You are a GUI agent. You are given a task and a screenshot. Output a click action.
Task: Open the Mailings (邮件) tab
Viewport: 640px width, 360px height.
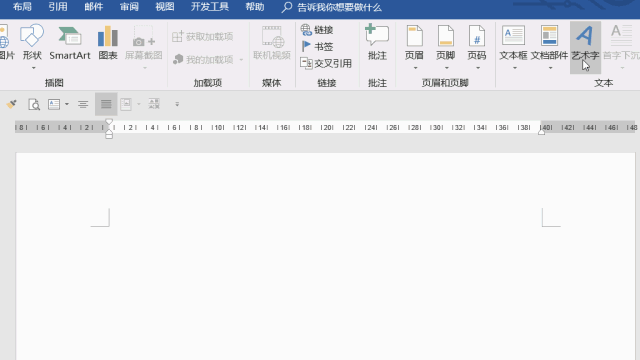[x=93, y=7]
